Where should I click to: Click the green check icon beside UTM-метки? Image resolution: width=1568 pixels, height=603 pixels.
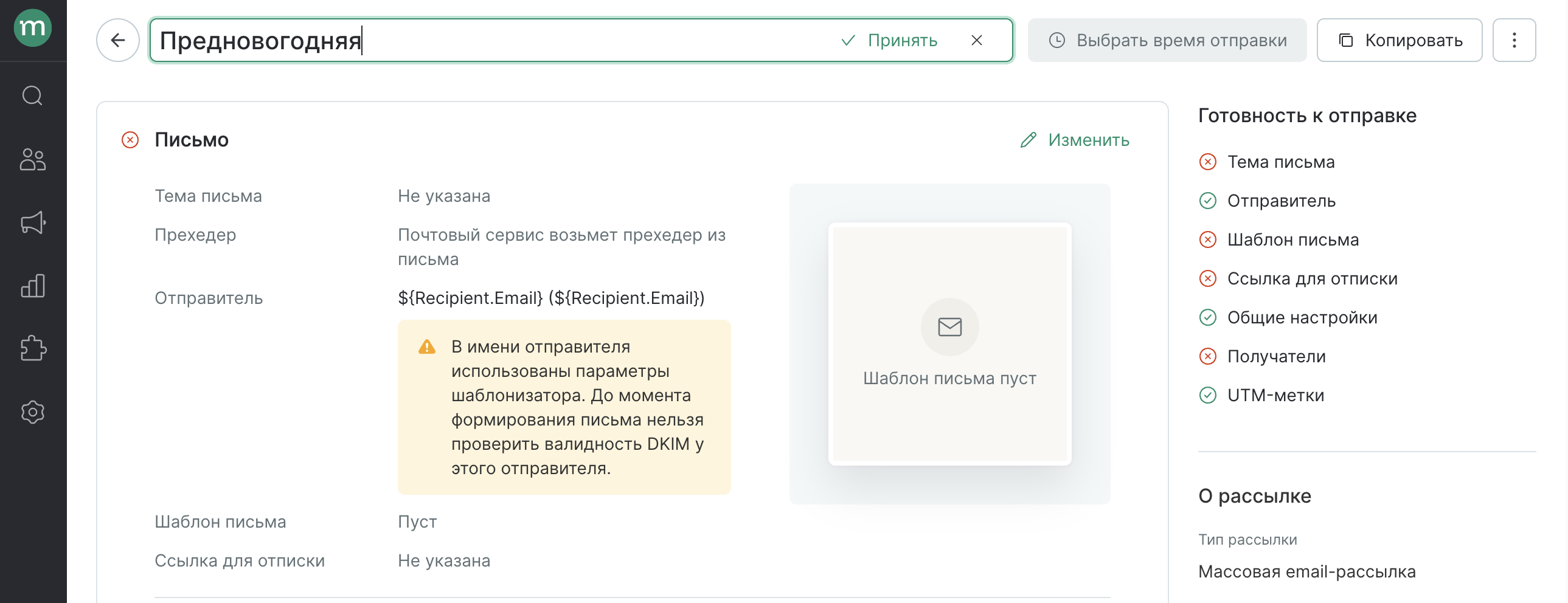click(1208, 396)
